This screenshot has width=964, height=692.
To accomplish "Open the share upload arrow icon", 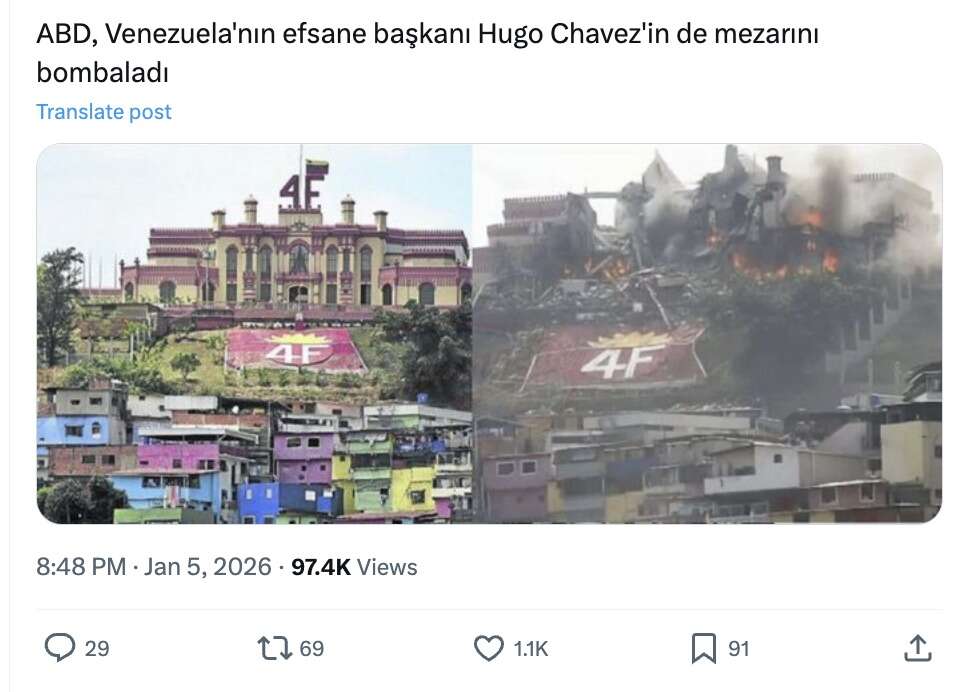I will tap(918, 648).
